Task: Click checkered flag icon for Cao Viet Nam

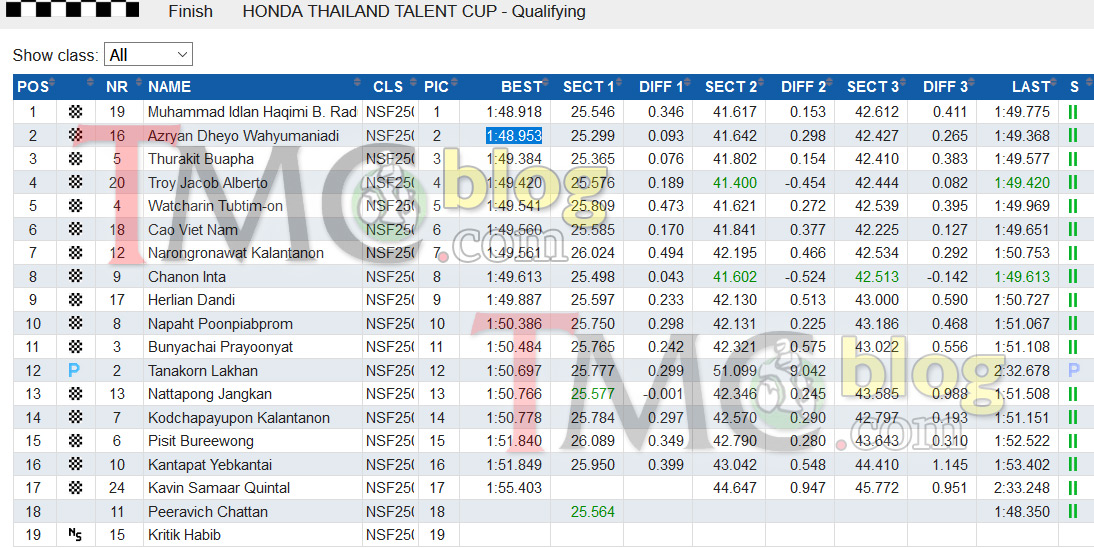Action: 75,229
